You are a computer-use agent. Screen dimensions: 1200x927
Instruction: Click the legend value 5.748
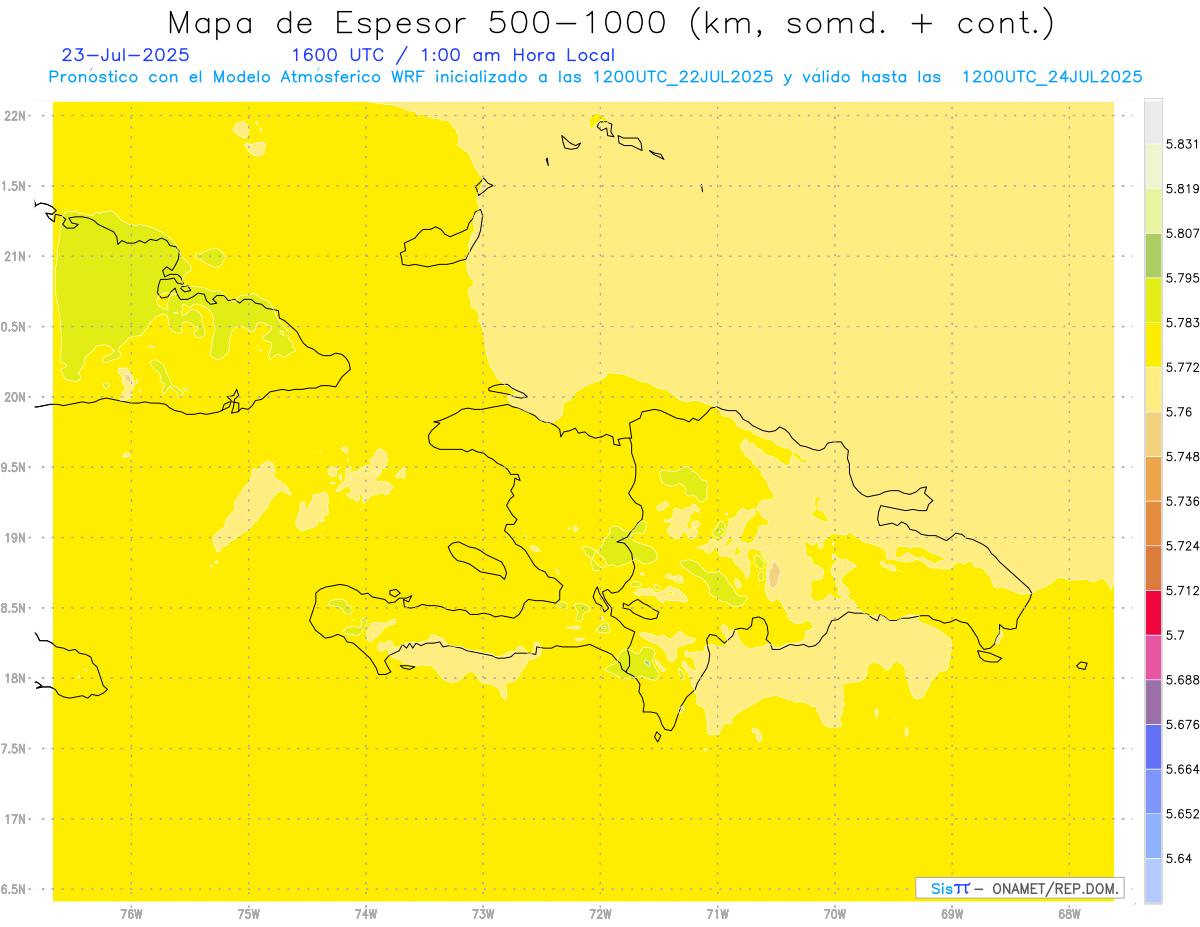pyautogui.click(x=1183, y=456)
